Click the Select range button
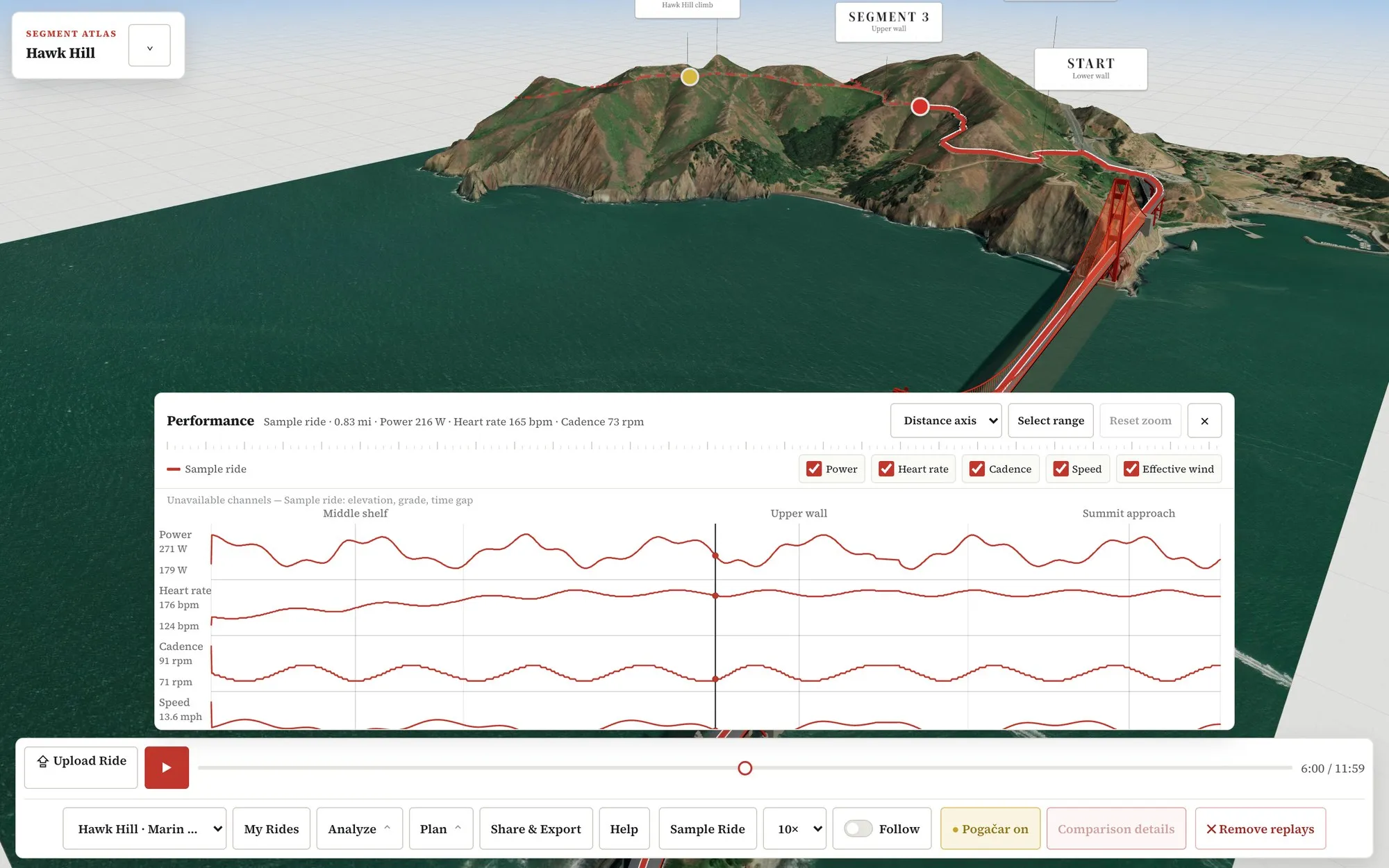The height and width of the screenshot is (868, 1389). (x=1050, y=421)
